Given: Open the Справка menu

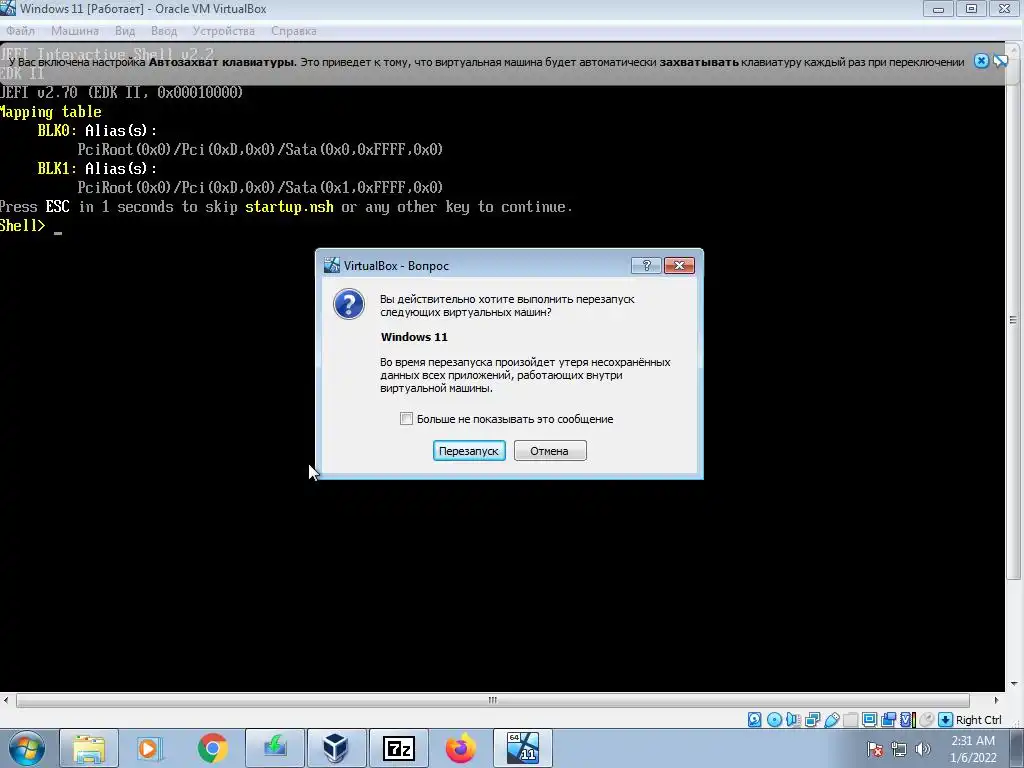Looking at the screenshot, I should [293, 31].
